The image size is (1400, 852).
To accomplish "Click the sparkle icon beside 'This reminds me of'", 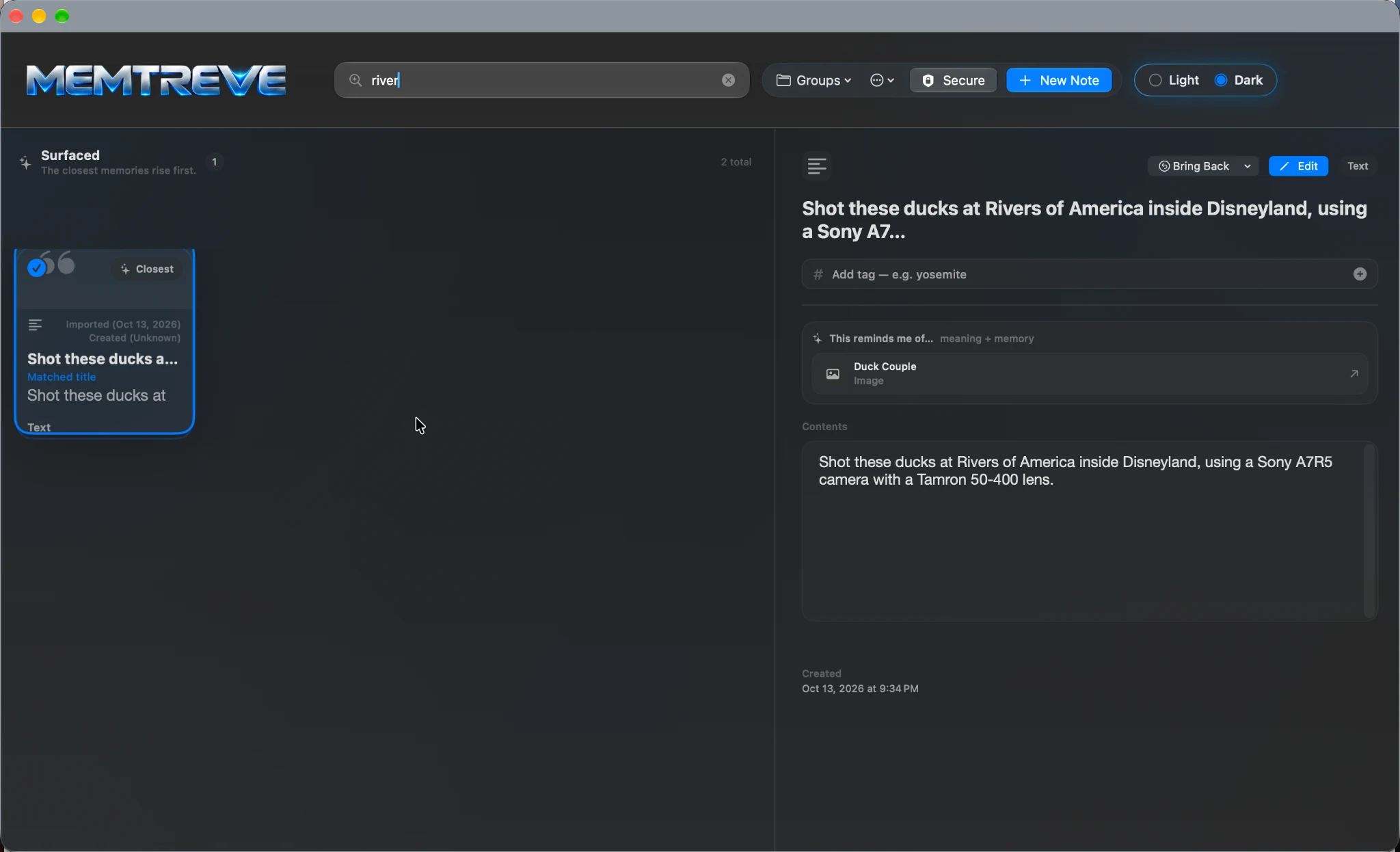I will click(x=817, y=338).
